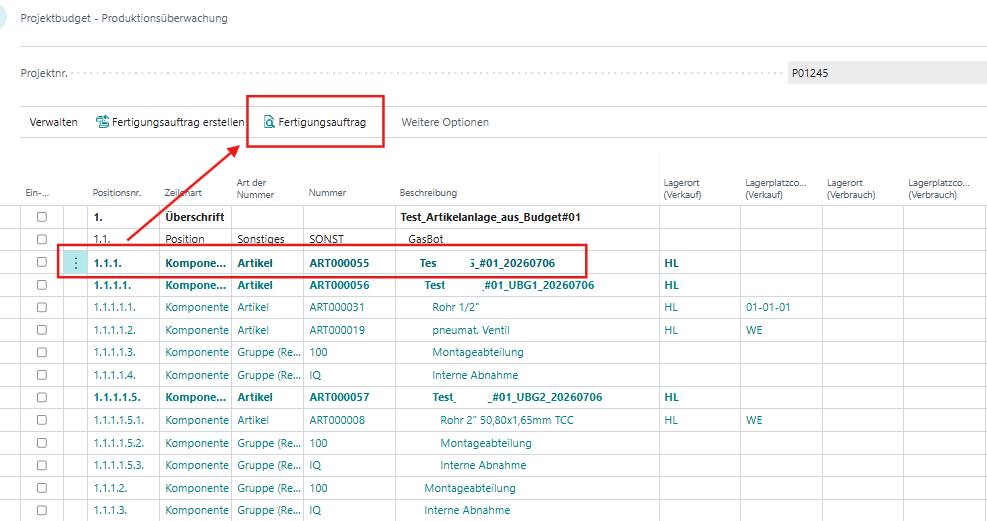This screenshot has height=521, width=987.
Task: Open the Verwalten menu
Action: (x=54, y=122)
